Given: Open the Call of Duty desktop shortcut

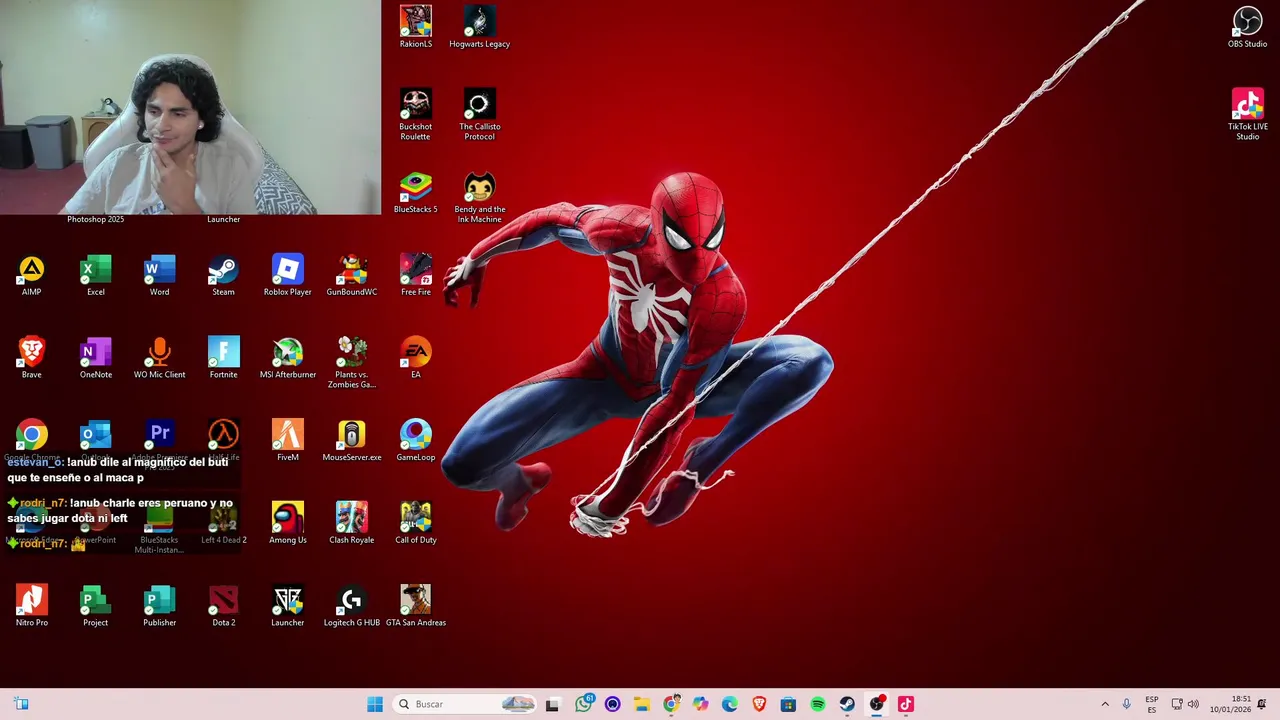Looking at the screenshot, I should pyautogui.click(x=416, y=523).
